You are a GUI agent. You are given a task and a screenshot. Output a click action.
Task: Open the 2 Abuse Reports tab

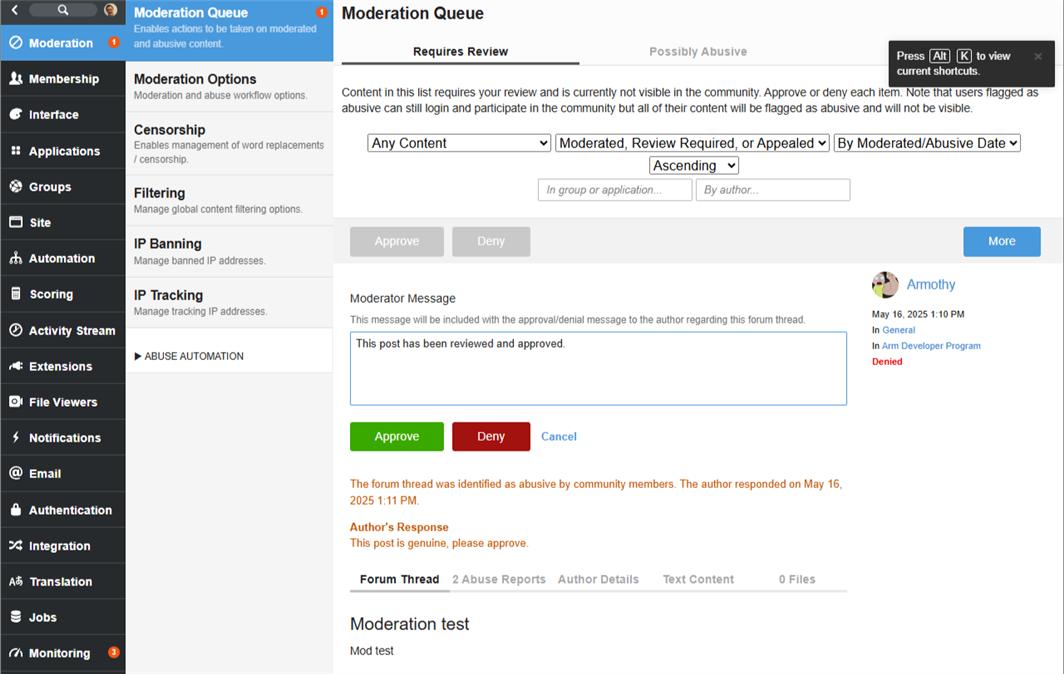tap(499, 579)
